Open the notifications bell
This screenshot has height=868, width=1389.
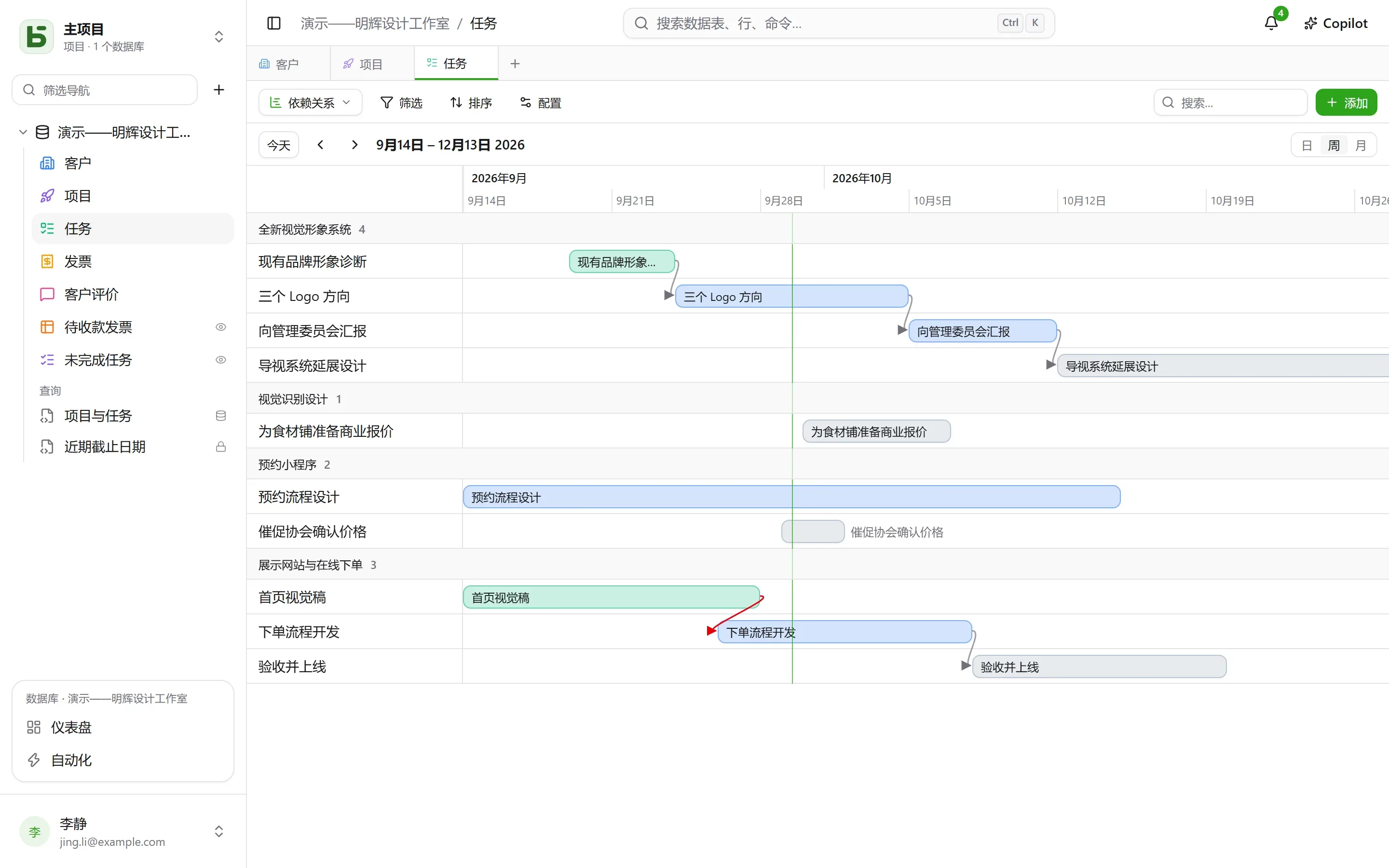point(1271,23)
